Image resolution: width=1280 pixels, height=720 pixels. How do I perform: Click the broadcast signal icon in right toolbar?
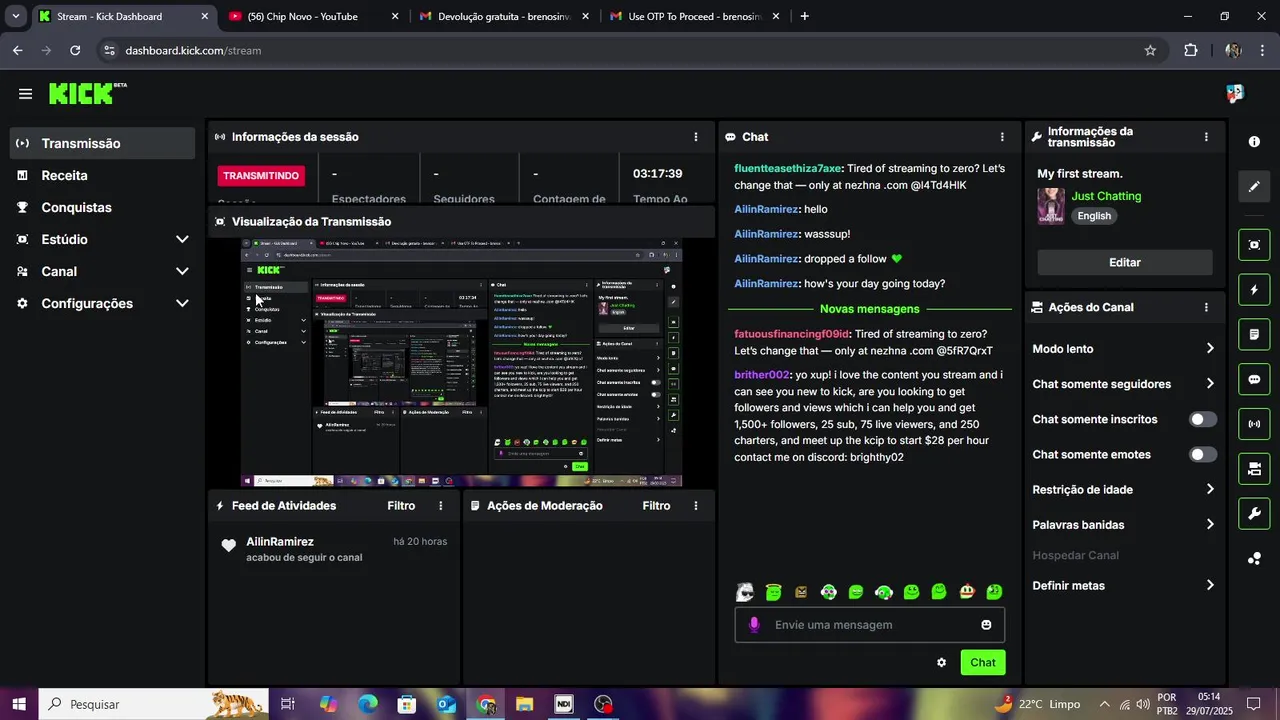1254,424
